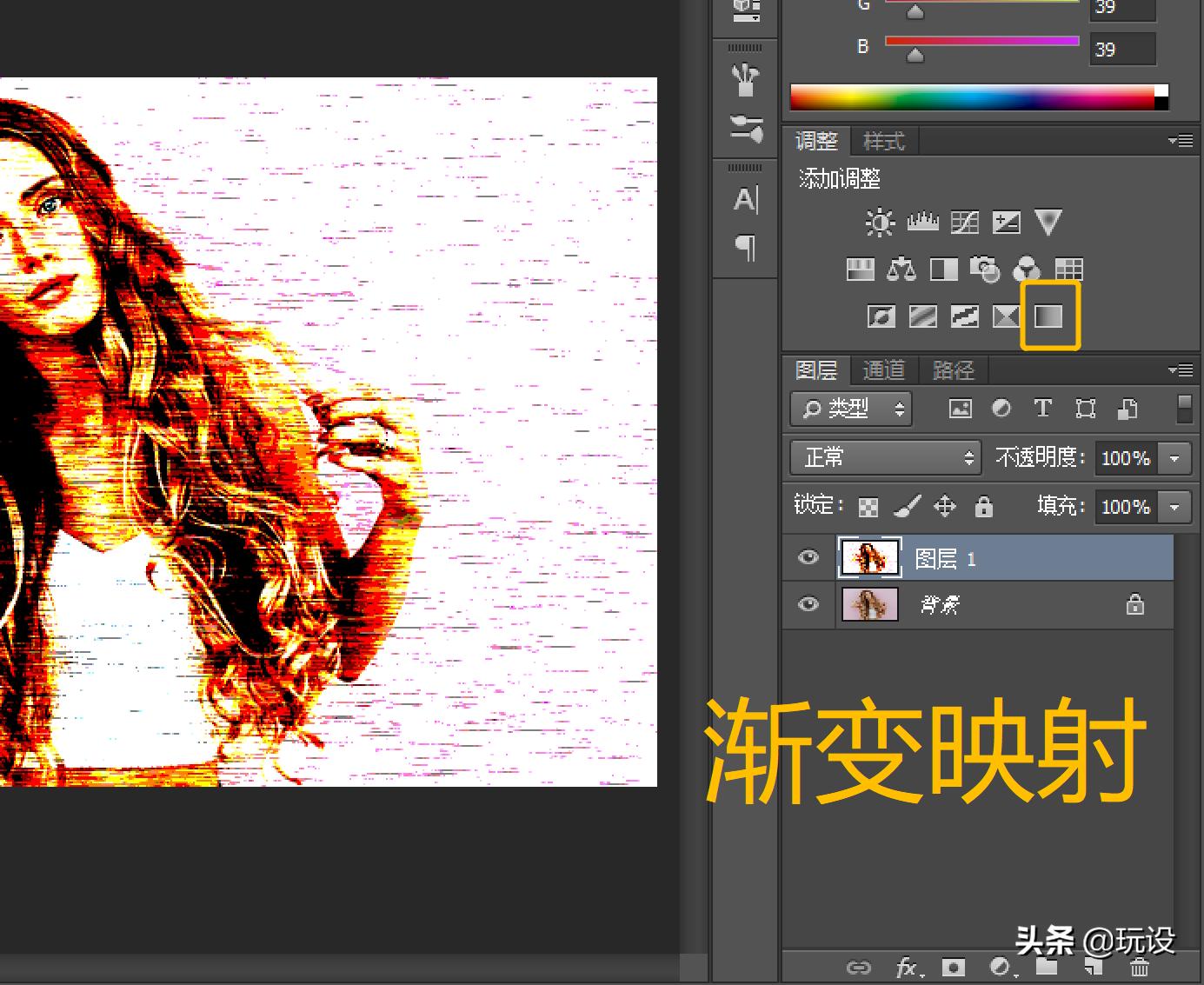Add a Curves adjustment
This screenshot has width=1204, height=985.
click(964, 223)
